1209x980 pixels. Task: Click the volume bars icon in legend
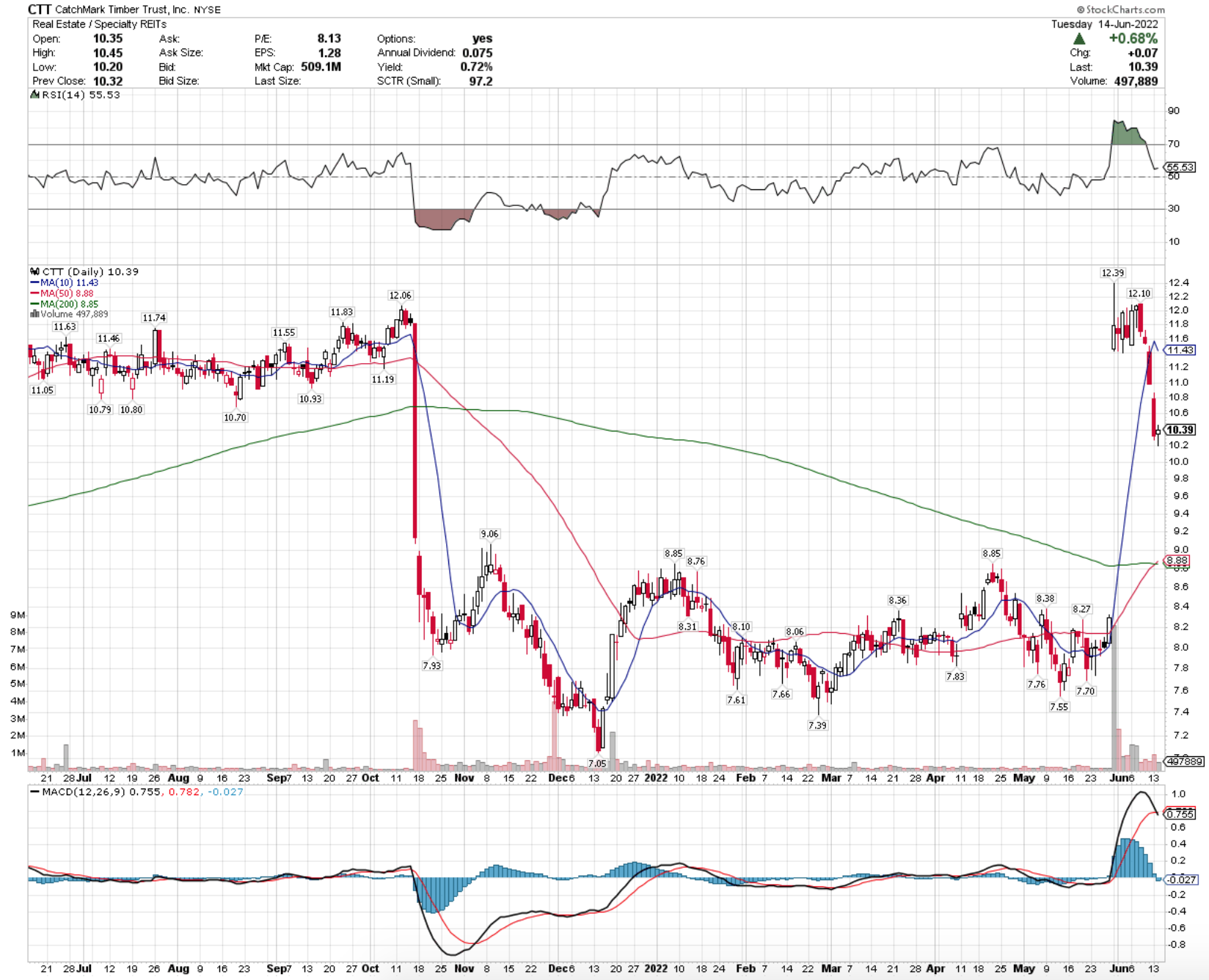(34, 314)
